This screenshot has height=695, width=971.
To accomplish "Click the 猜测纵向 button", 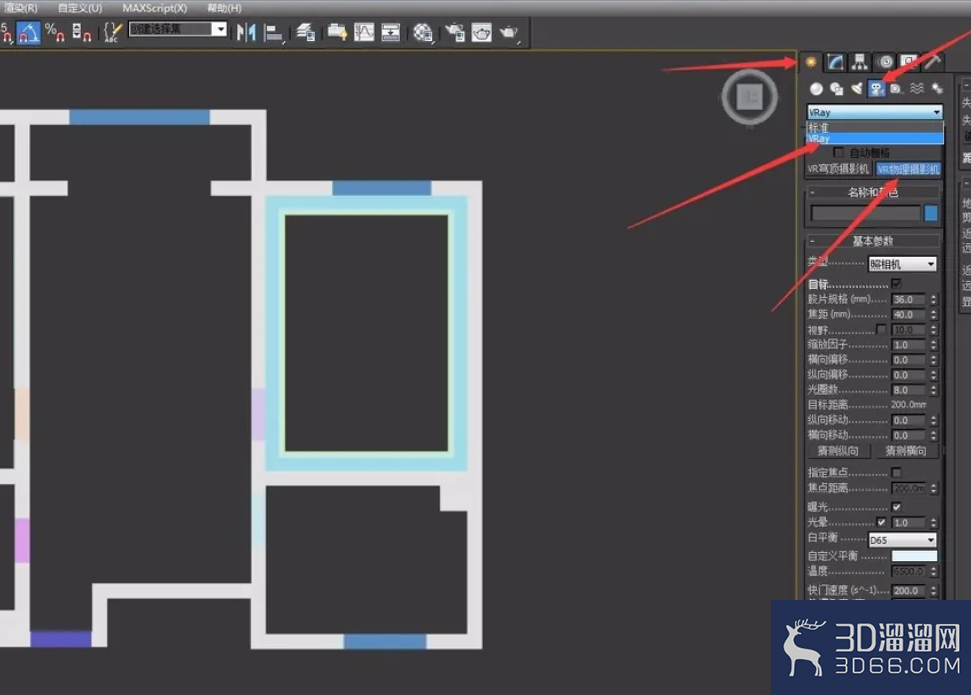I will pos(838,451).
